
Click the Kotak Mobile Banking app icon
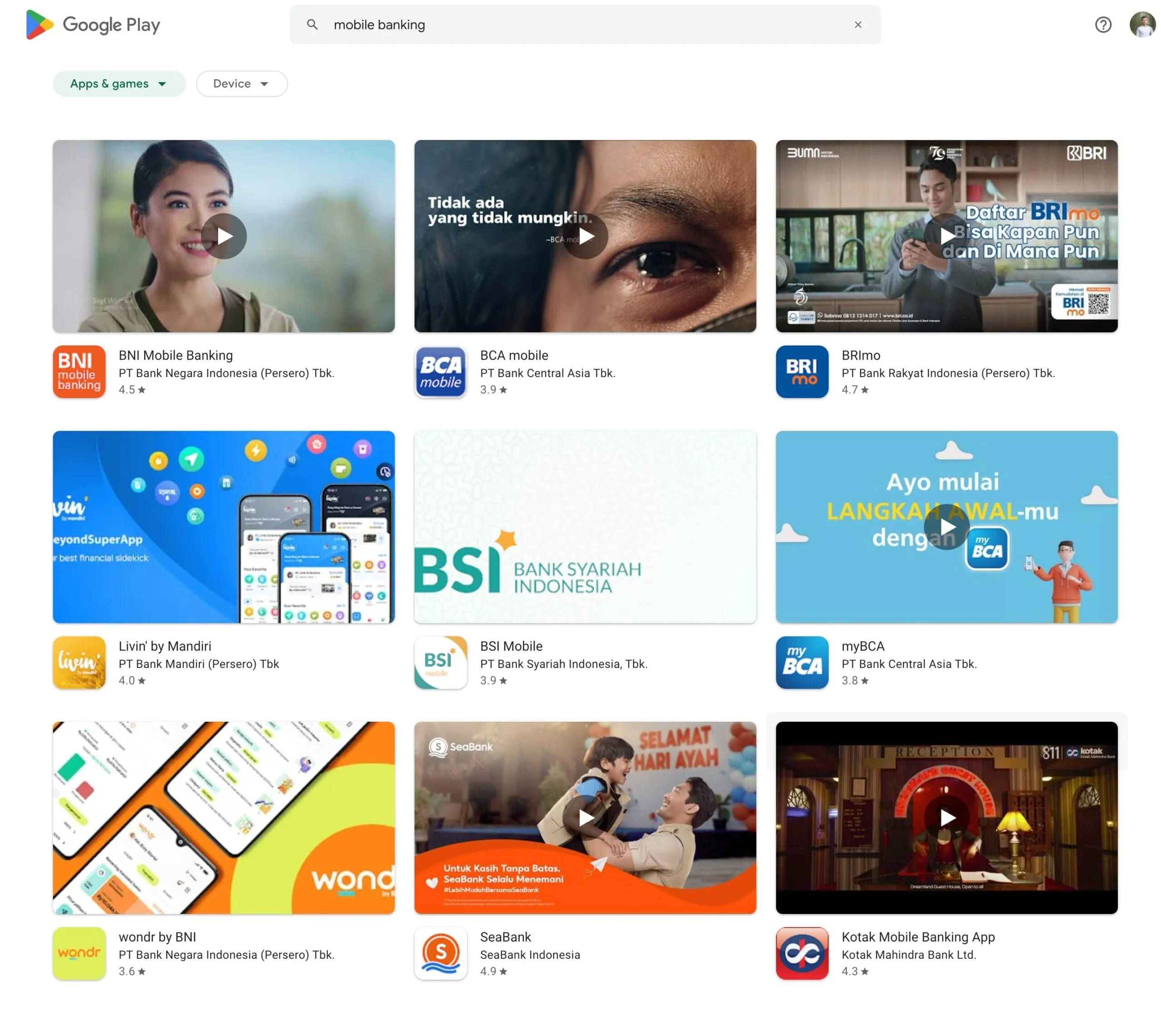click(801, 953)
